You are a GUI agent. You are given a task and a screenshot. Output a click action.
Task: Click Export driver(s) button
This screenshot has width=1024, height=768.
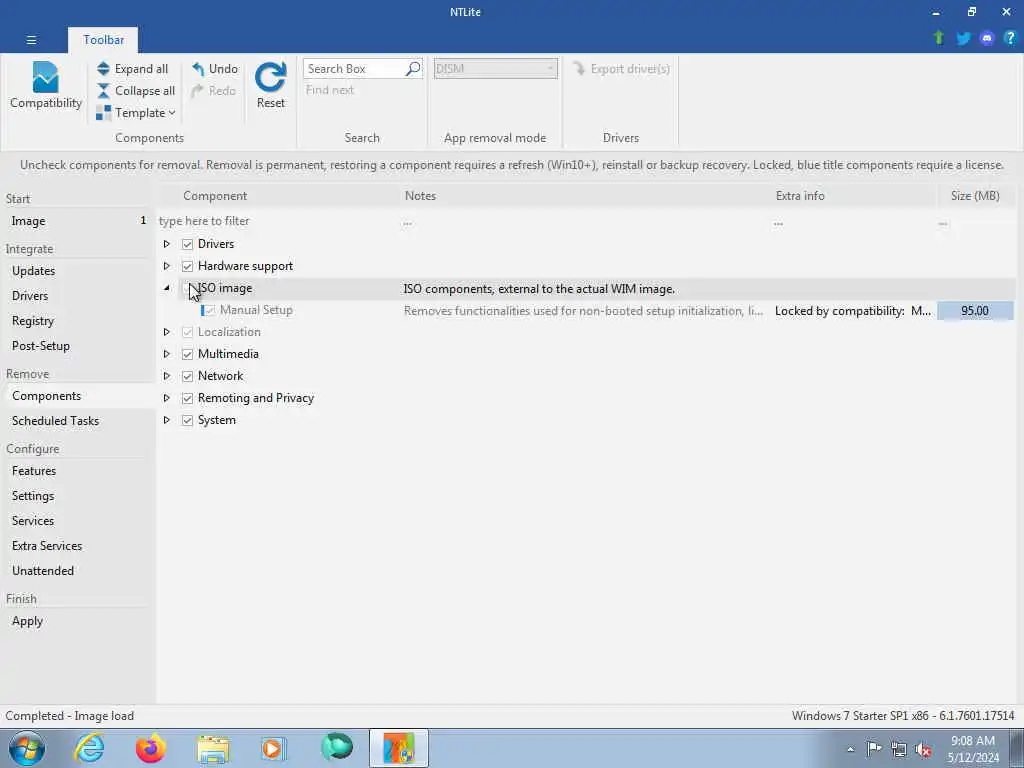[621, 69]
